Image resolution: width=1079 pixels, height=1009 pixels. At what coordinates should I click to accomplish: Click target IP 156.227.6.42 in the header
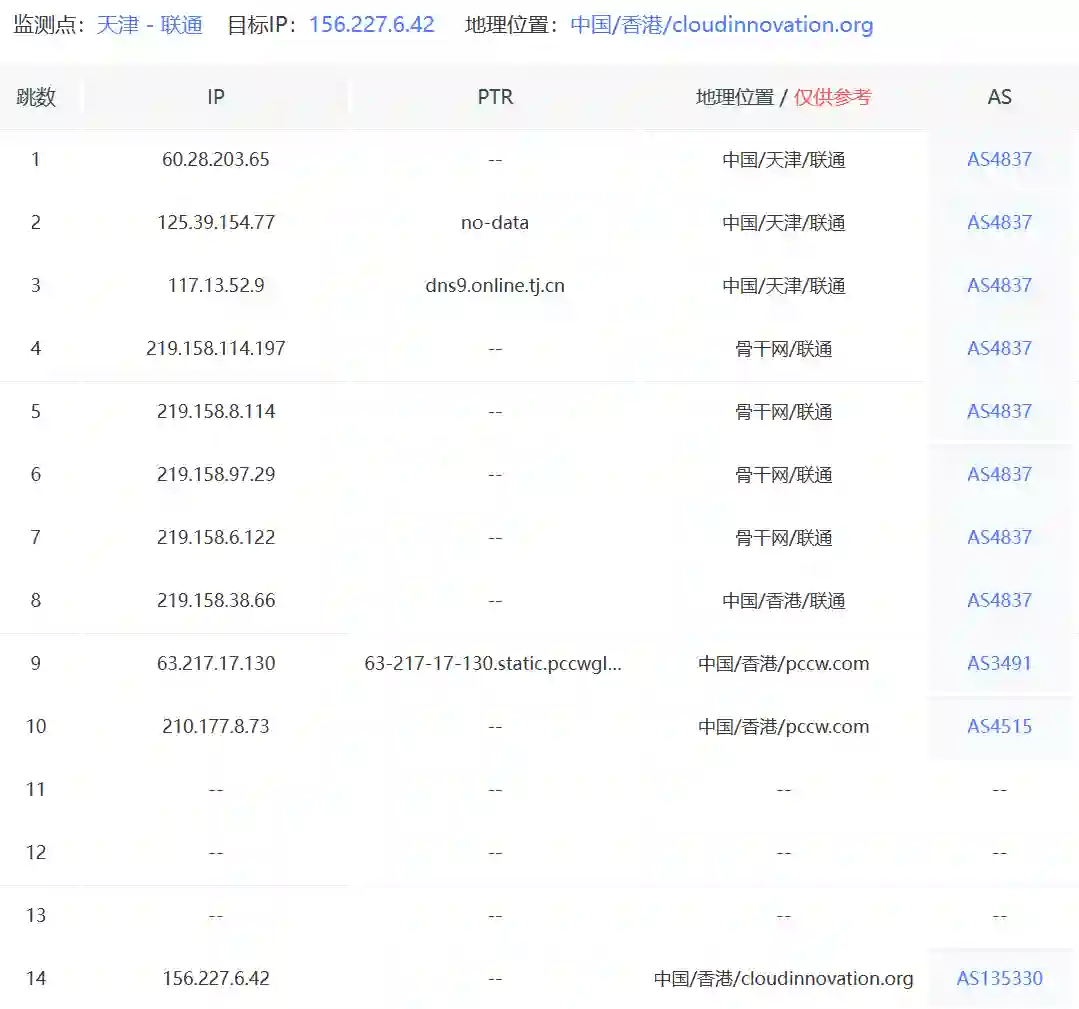coord(371,24)
